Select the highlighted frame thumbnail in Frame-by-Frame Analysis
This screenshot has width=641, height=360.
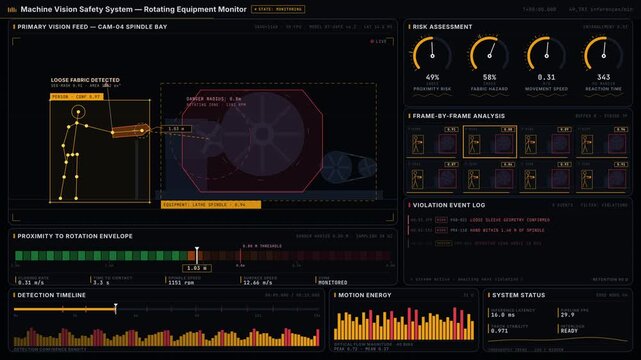point(490,142)
